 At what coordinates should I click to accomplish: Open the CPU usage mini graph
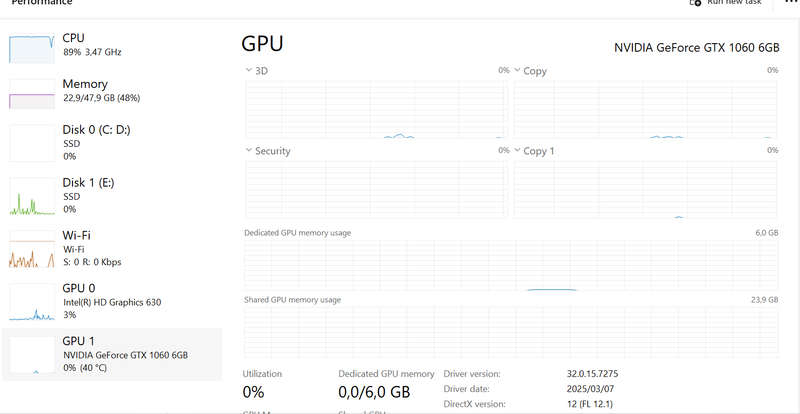32,50
